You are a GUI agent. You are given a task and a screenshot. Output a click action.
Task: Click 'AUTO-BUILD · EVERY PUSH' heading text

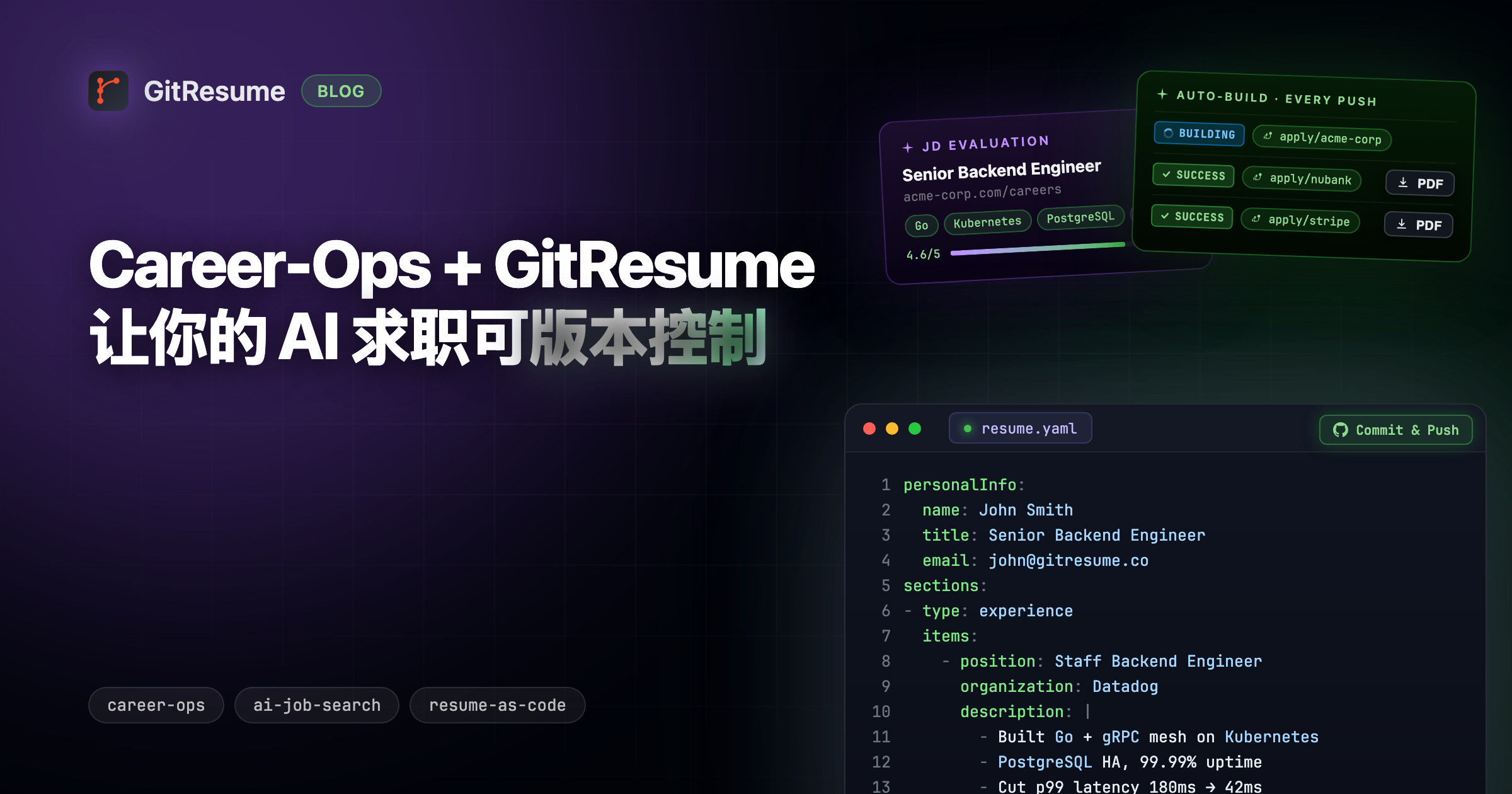[1276, 98]
